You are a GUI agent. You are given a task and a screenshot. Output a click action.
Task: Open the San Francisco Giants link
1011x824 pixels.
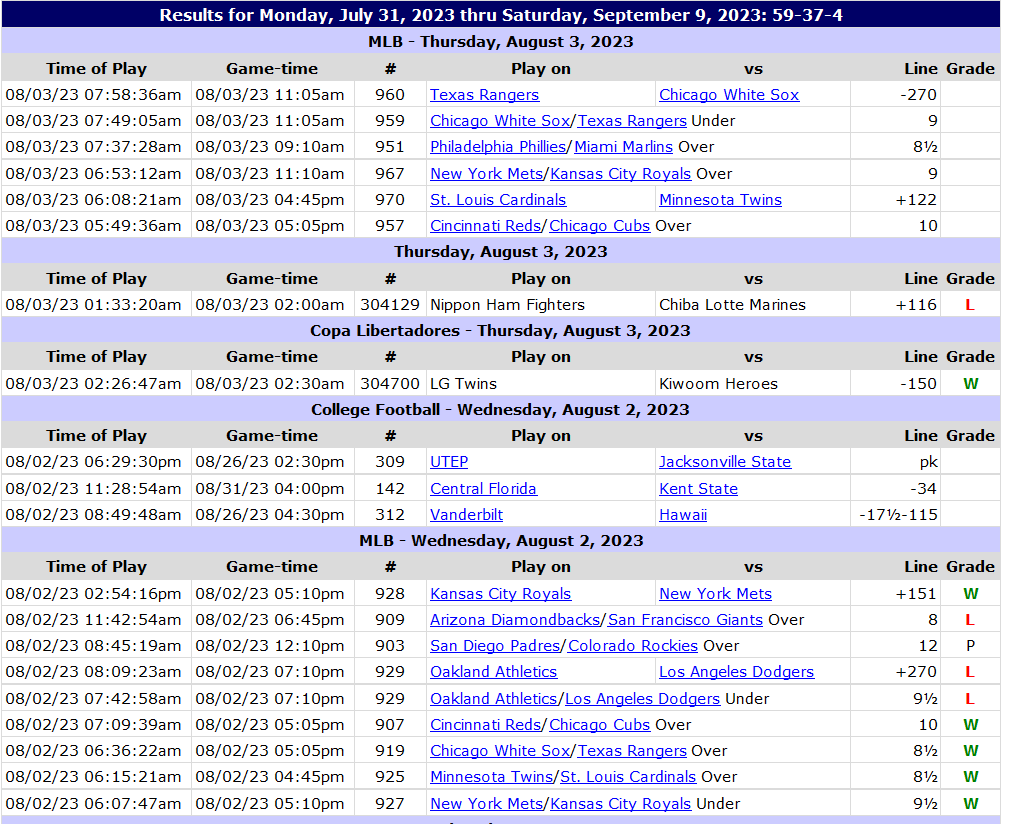pos(685,620)
